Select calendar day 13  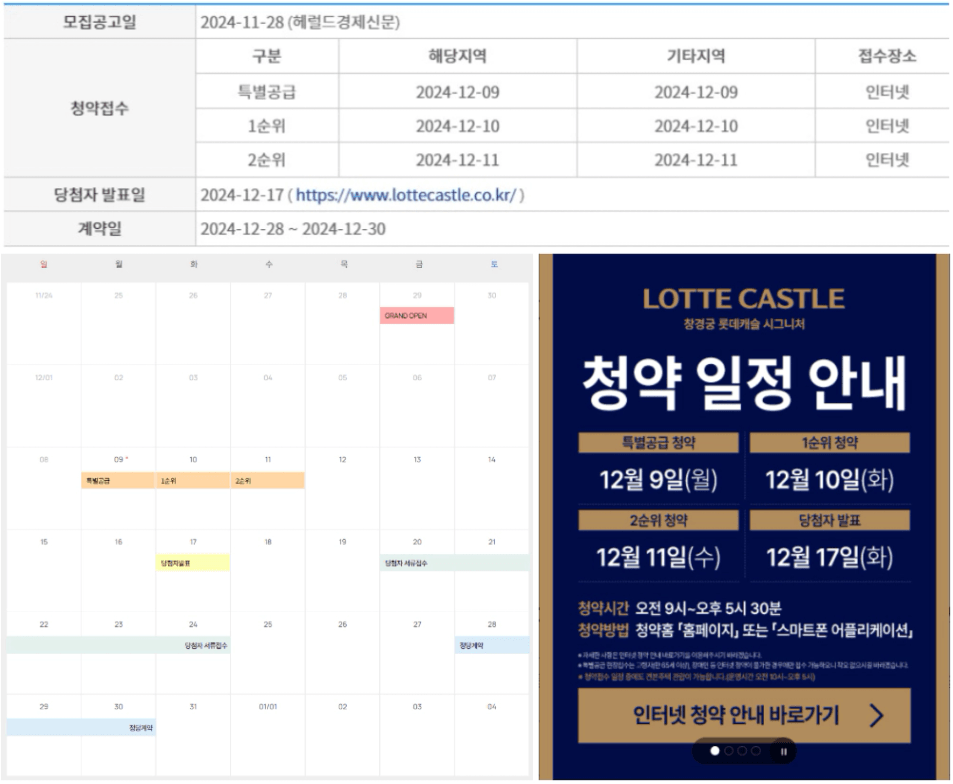[417, 460]
